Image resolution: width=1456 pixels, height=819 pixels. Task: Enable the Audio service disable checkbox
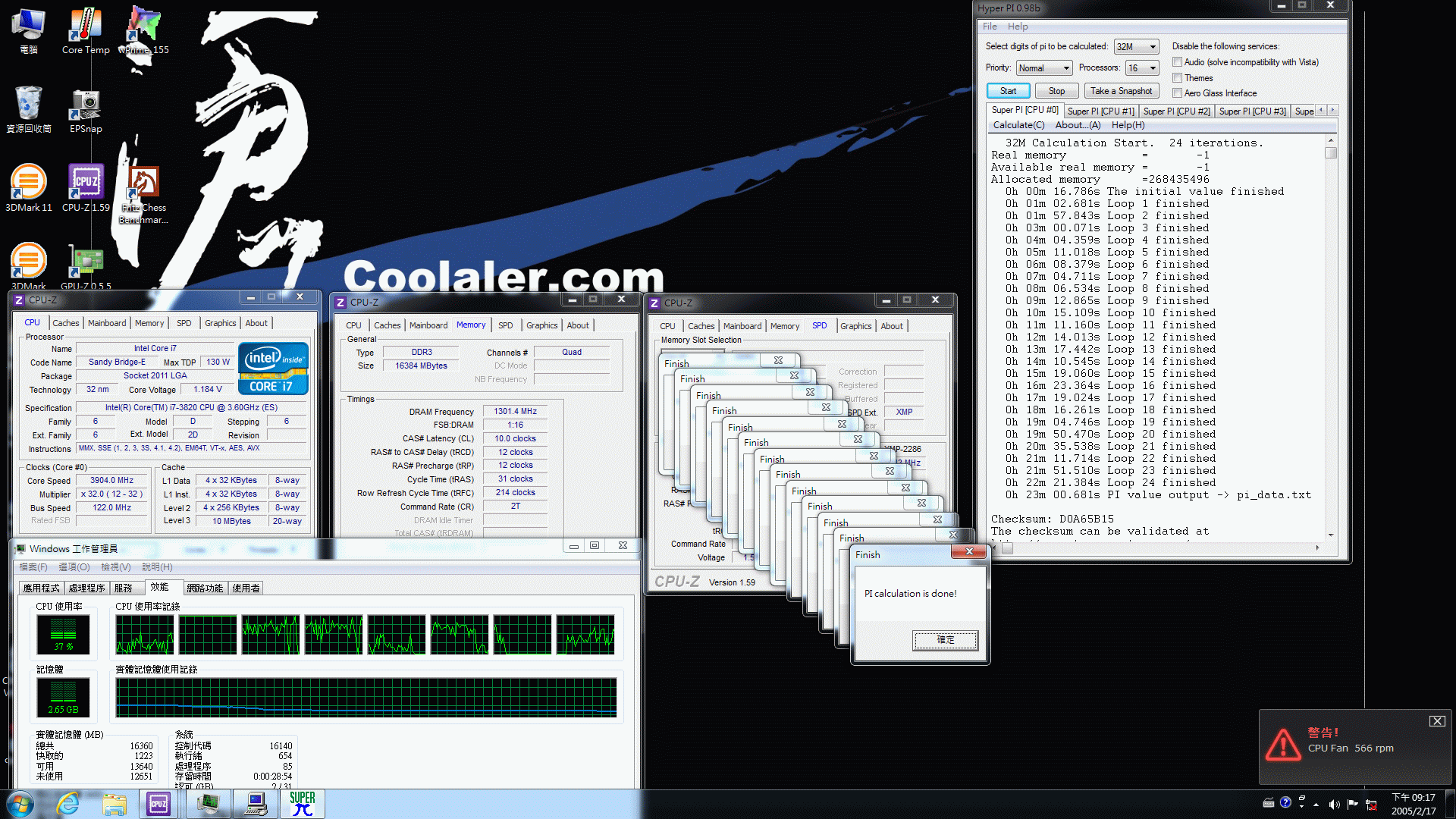1177,62
